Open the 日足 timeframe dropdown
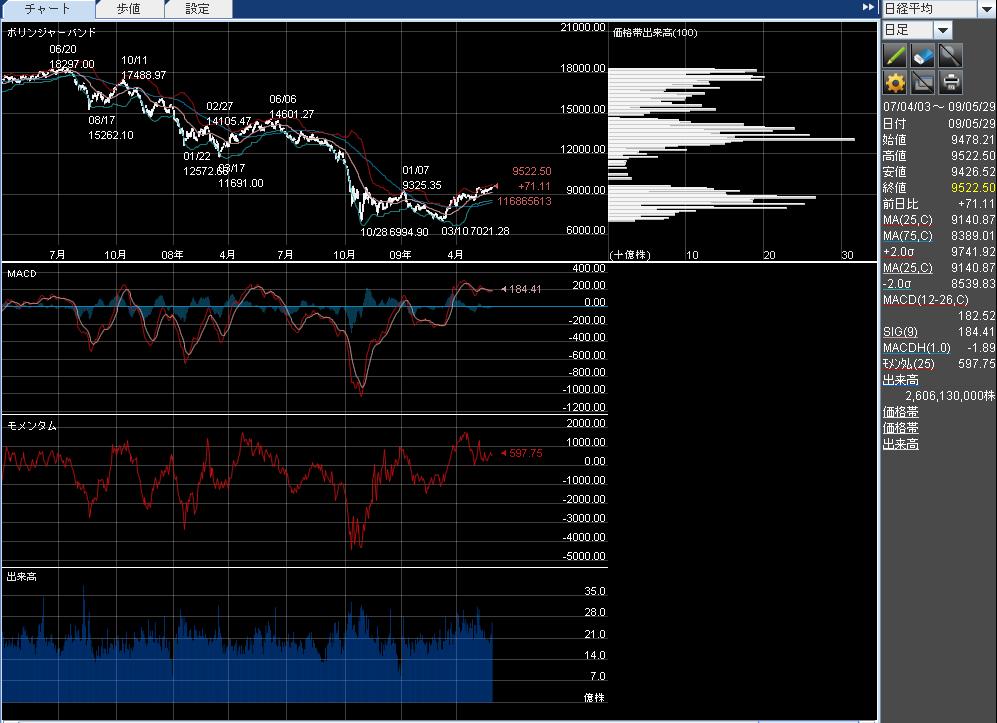Image resolution: width=997 pixels, height=723 pixels. pos(943,31)
